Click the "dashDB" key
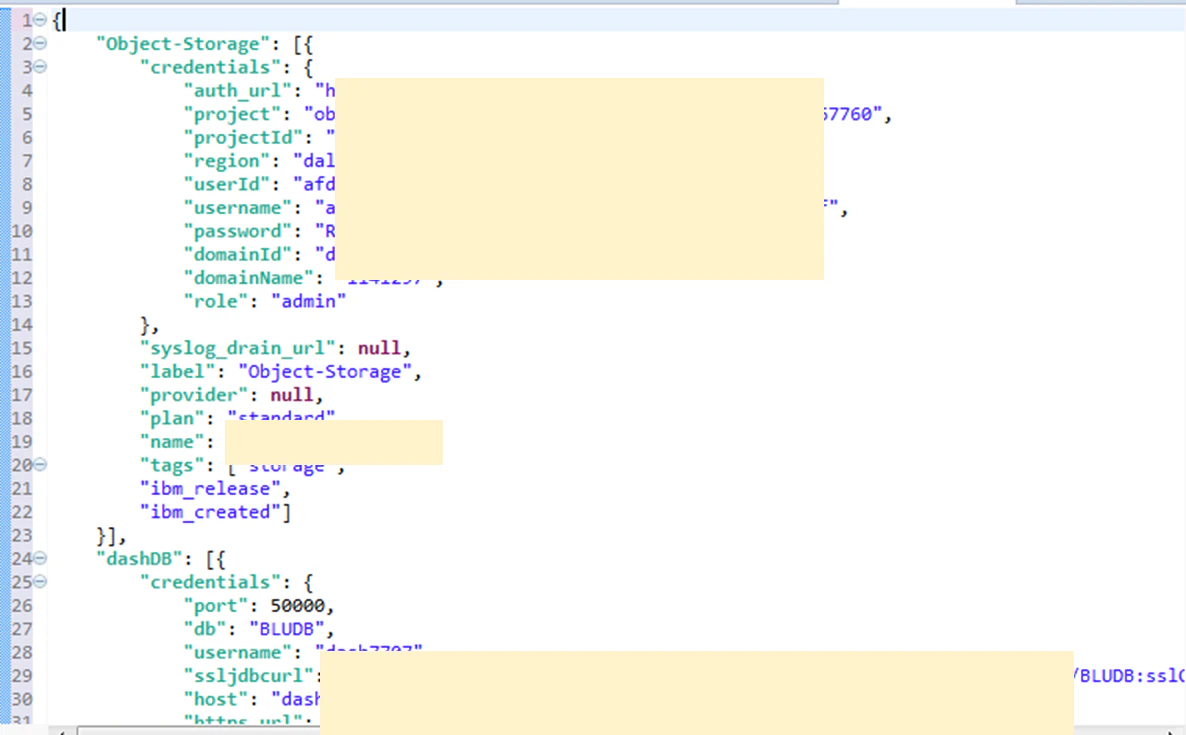 pyautogui.click(x=139, y=559)
